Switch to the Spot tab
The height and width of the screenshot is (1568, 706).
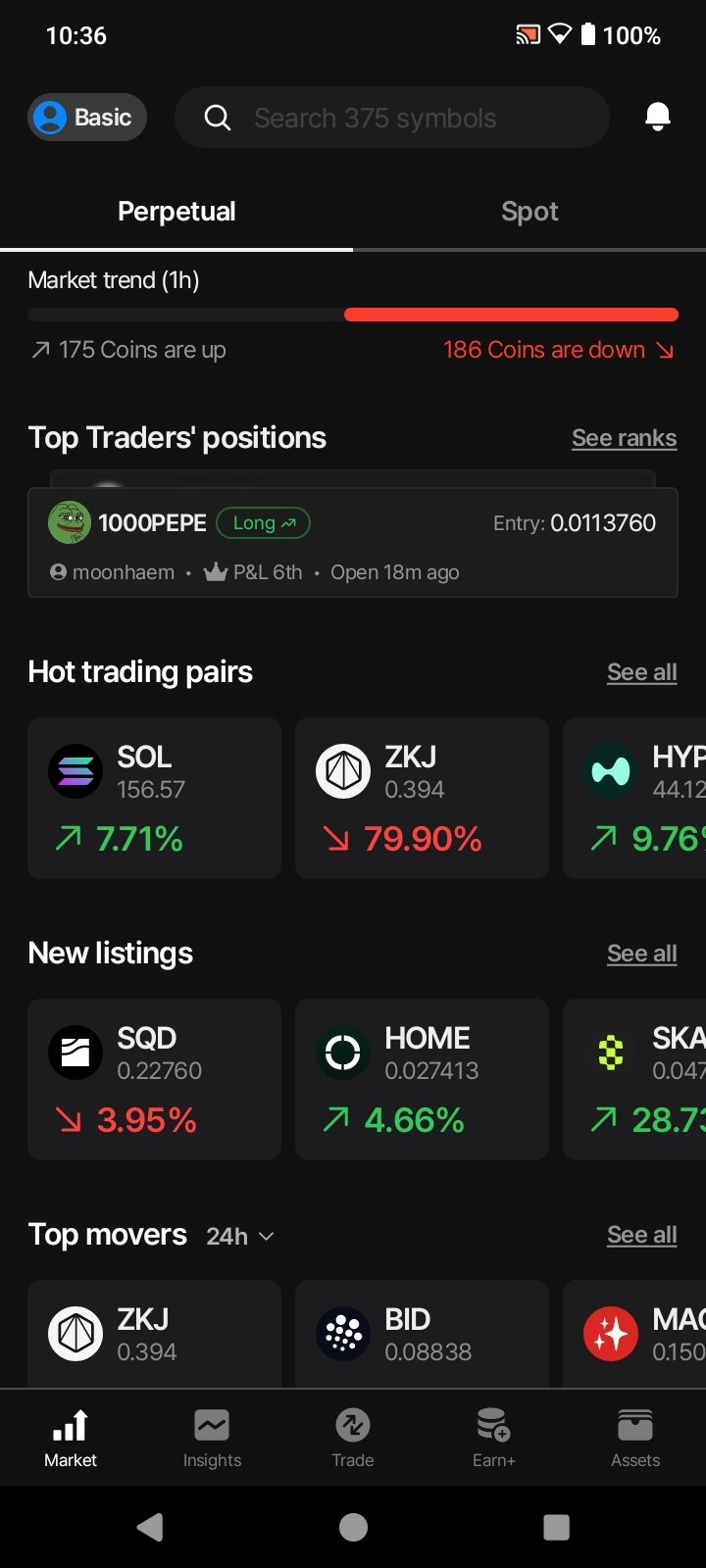click(x=529, y=212)
